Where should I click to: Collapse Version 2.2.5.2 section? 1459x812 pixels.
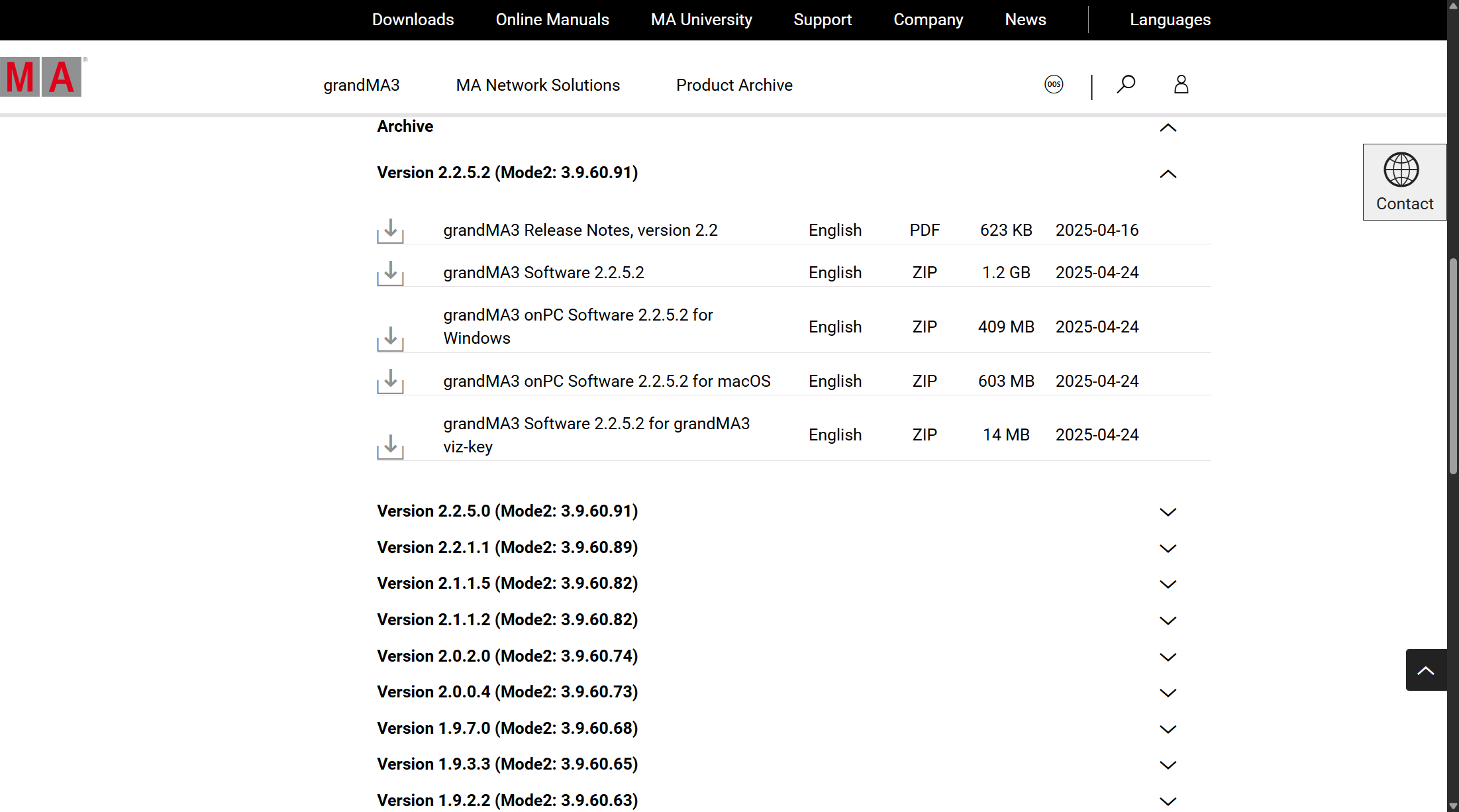[x=1168, y=174]
